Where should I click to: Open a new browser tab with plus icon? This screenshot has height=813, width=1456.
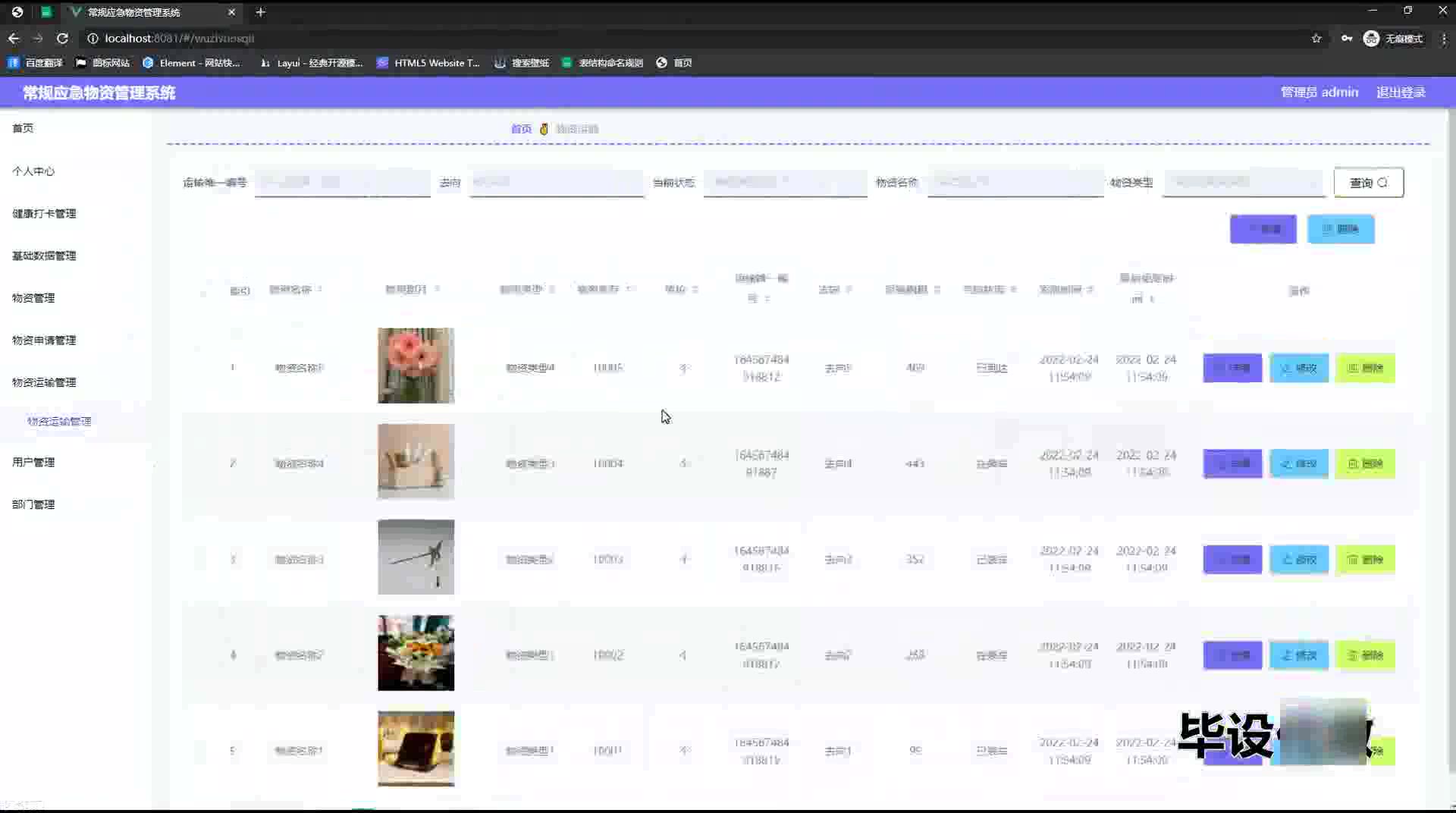[260, 12]
